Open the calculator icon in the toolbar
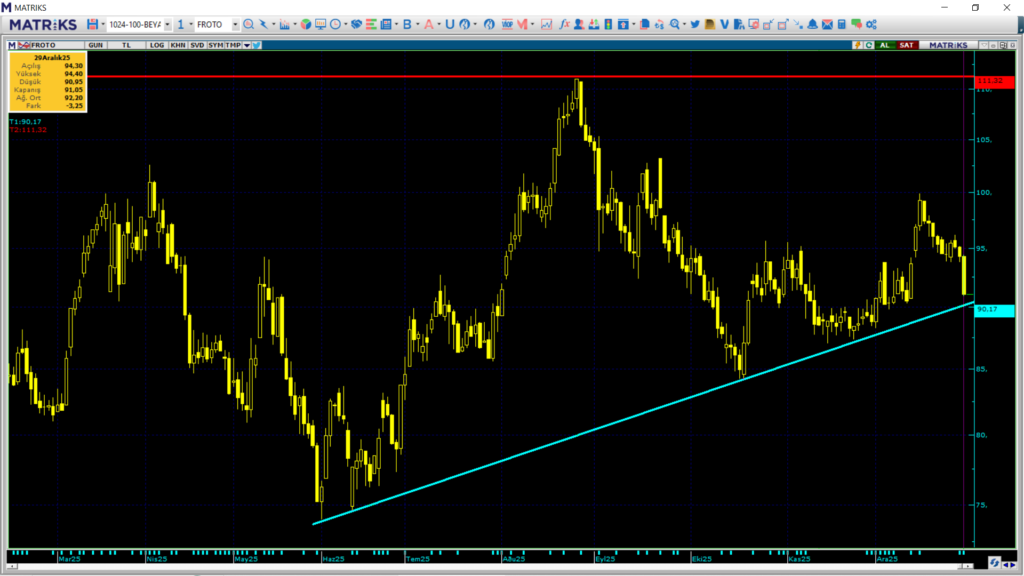Viewport: 1024px width, 576px height. click(x=841, y=24)
